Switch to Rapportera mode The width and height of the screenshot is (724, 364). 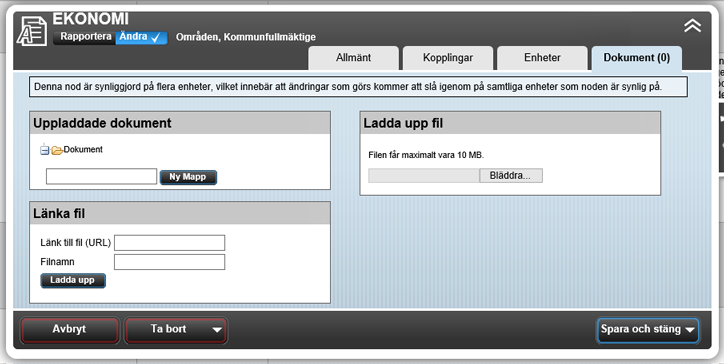pos(85,37)
